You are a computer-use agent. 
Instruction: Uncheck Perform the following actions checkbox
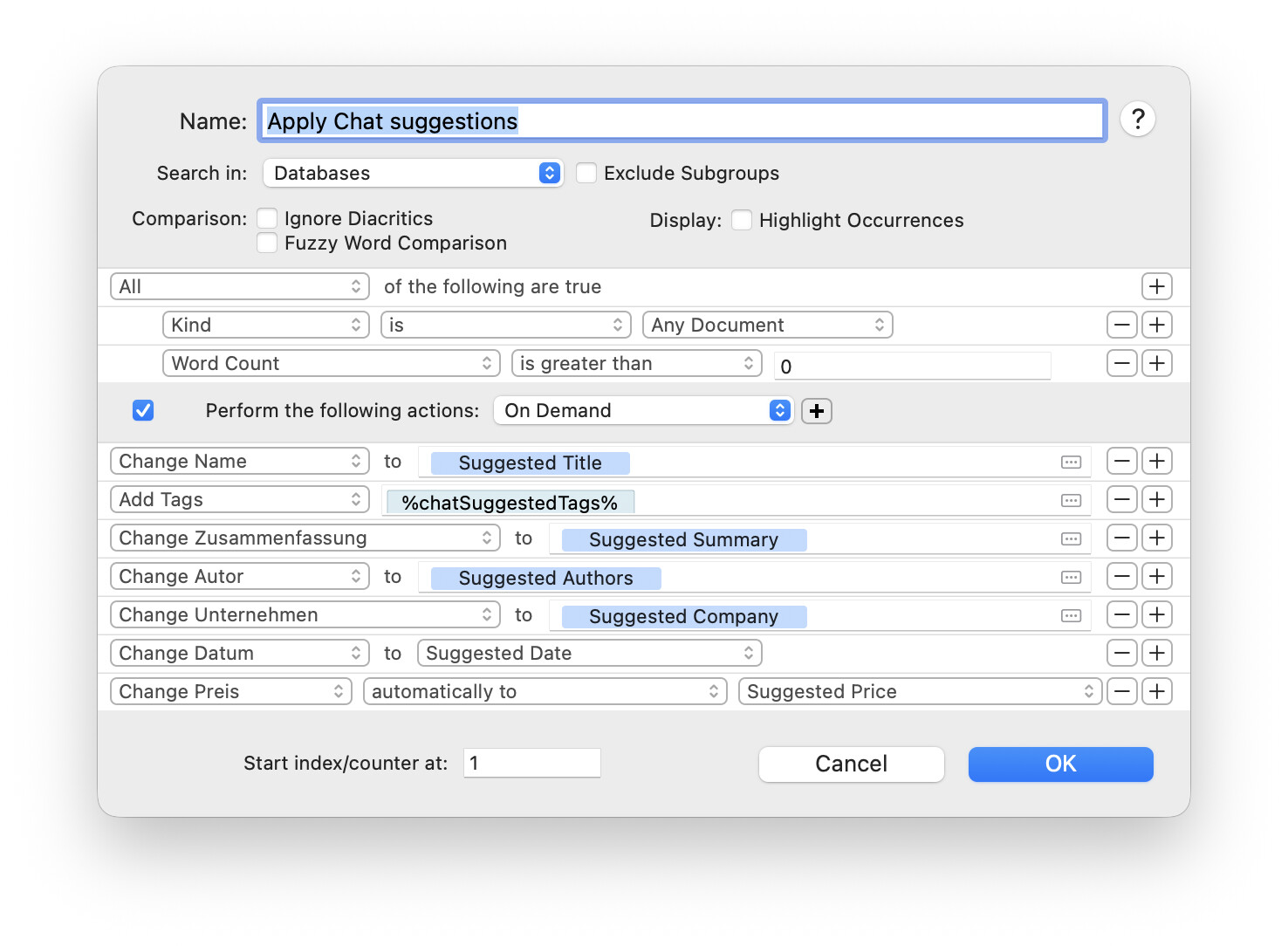click(x=143, y=411)
